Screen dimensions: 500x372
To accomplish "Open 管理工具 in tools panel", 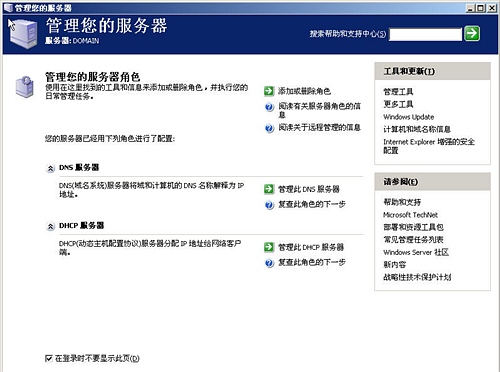I will pos(398,92).
